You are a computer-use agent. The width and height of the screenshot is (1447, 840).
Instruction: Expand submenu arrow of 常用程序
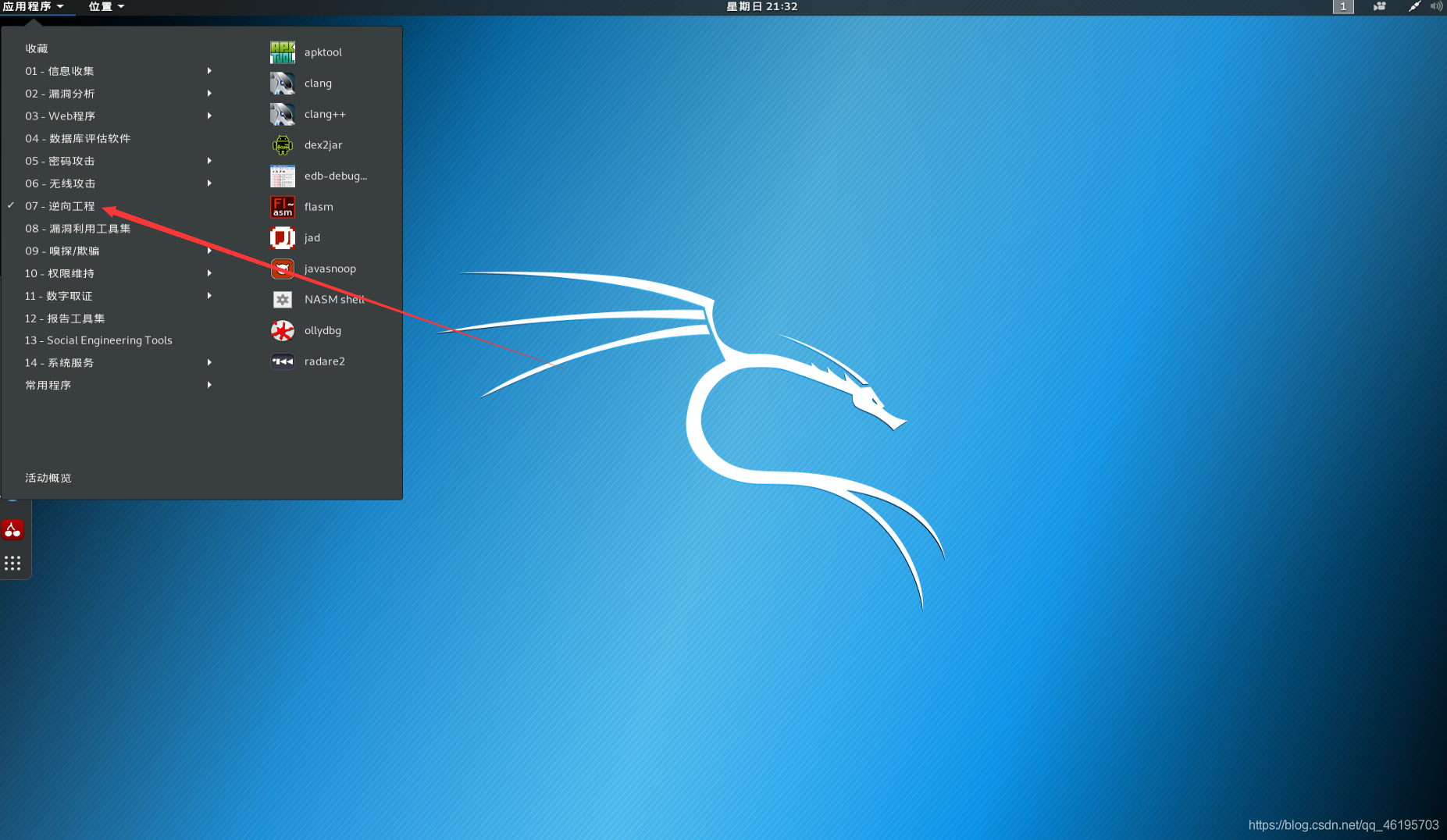click(x=209, y=385)
